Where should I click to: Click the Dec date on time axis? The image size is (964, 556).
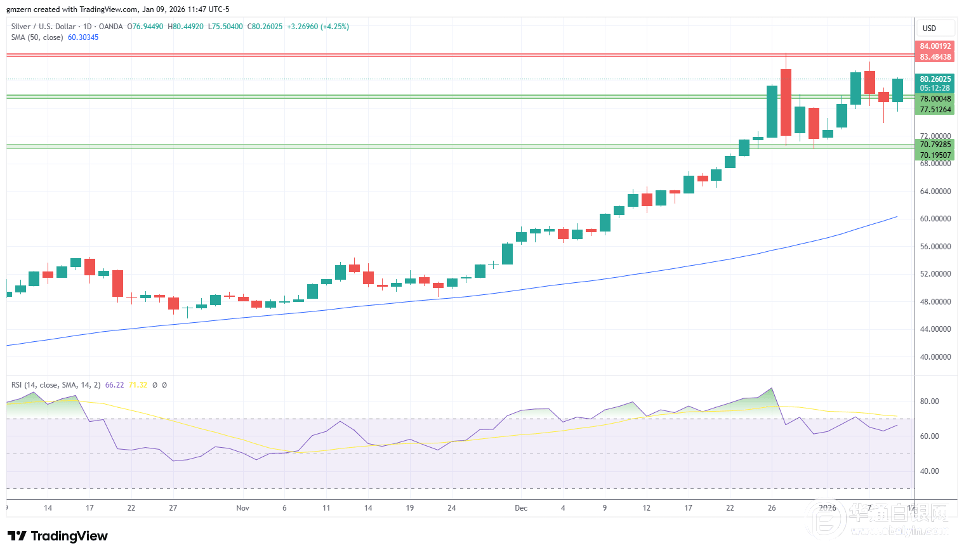point(522,508)
